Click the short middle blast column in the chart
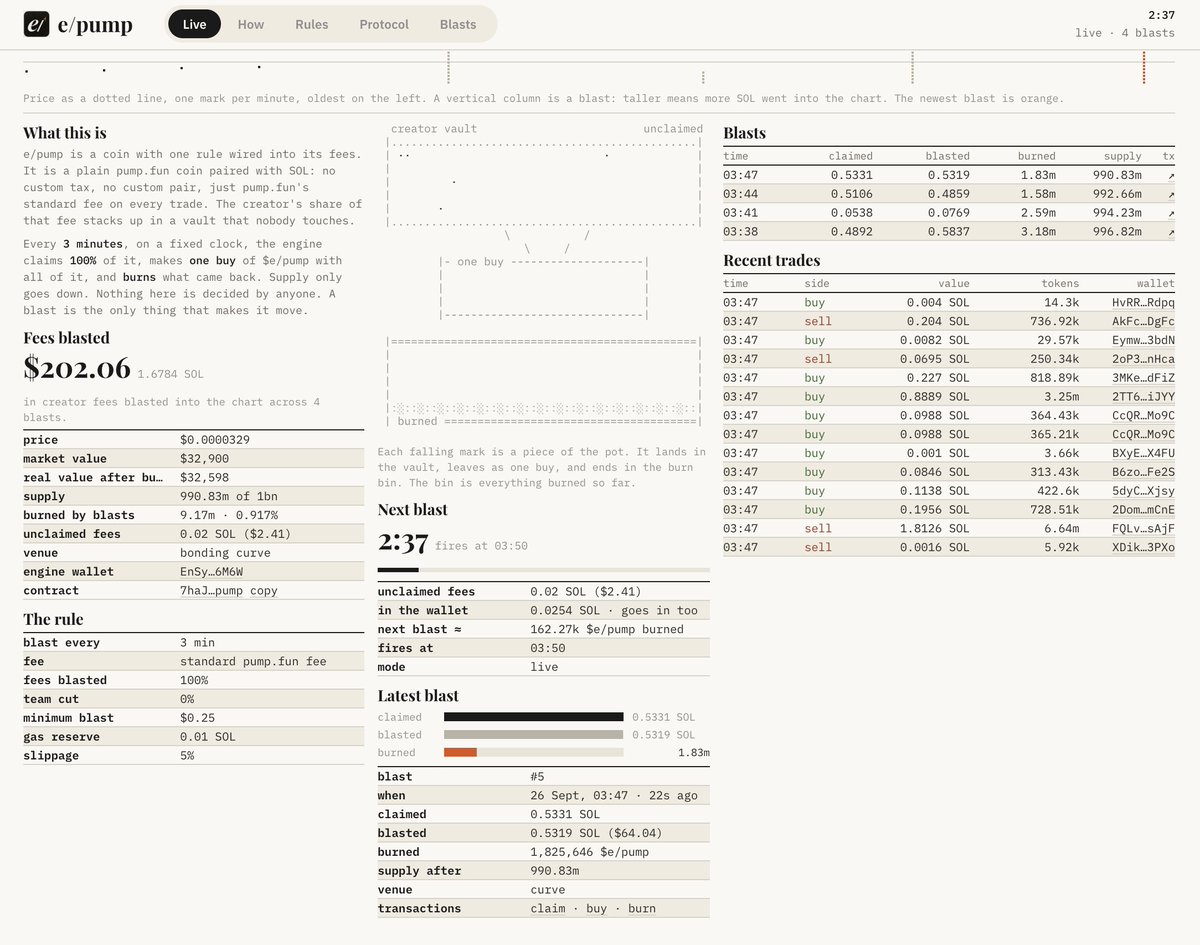This screenshot has width=1200, height=945. click(703, 77)
